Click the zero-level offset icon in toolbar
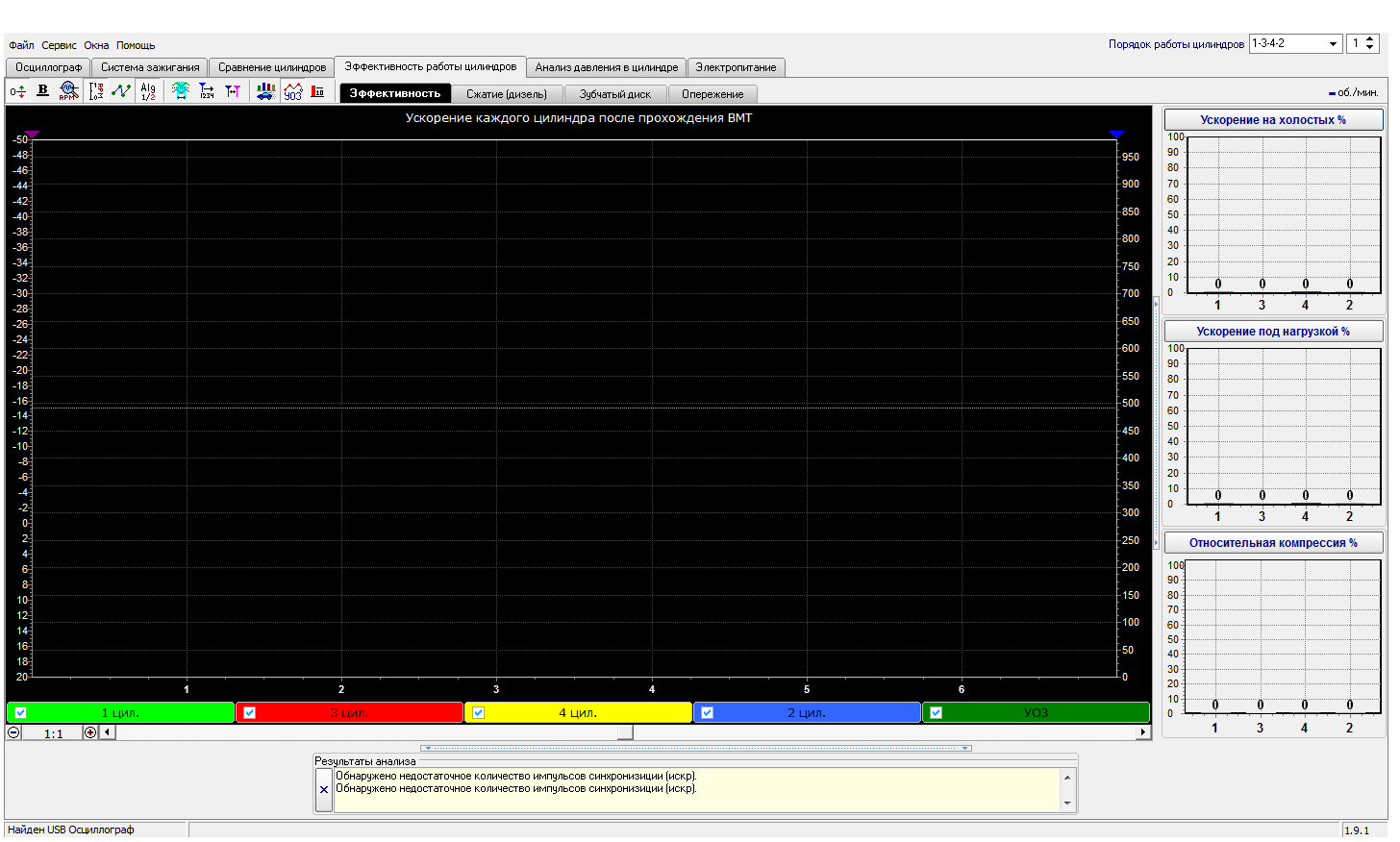Viewport: 1400px width, 842px height. point(17,92)
